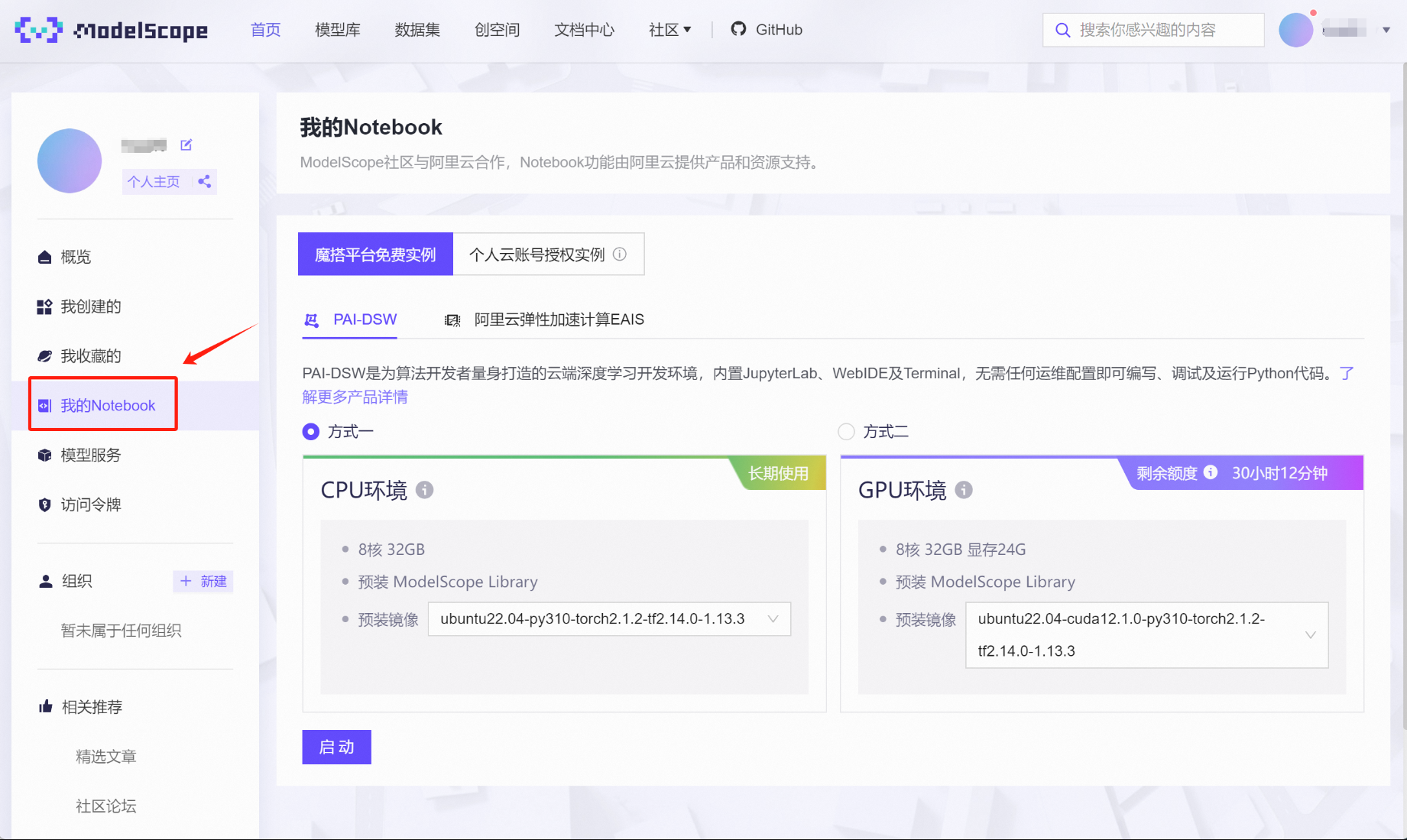1407x840 pixels.
Task: Open 访问令牌 in the sidebar
Action: point(91,504)
